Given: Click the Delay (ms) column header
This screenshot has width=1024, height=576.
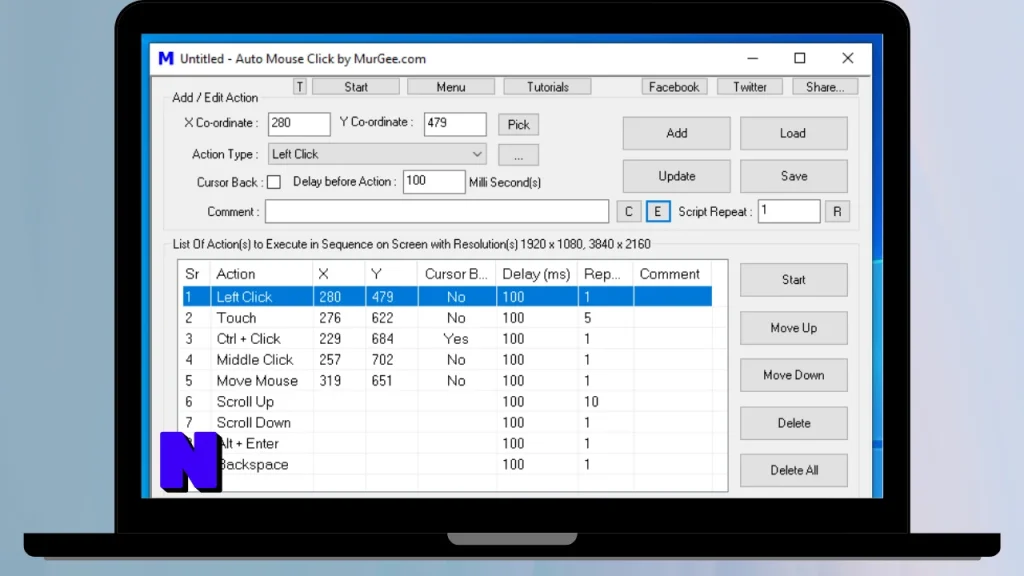Looking at the screenshot, I should click(537, 274).
